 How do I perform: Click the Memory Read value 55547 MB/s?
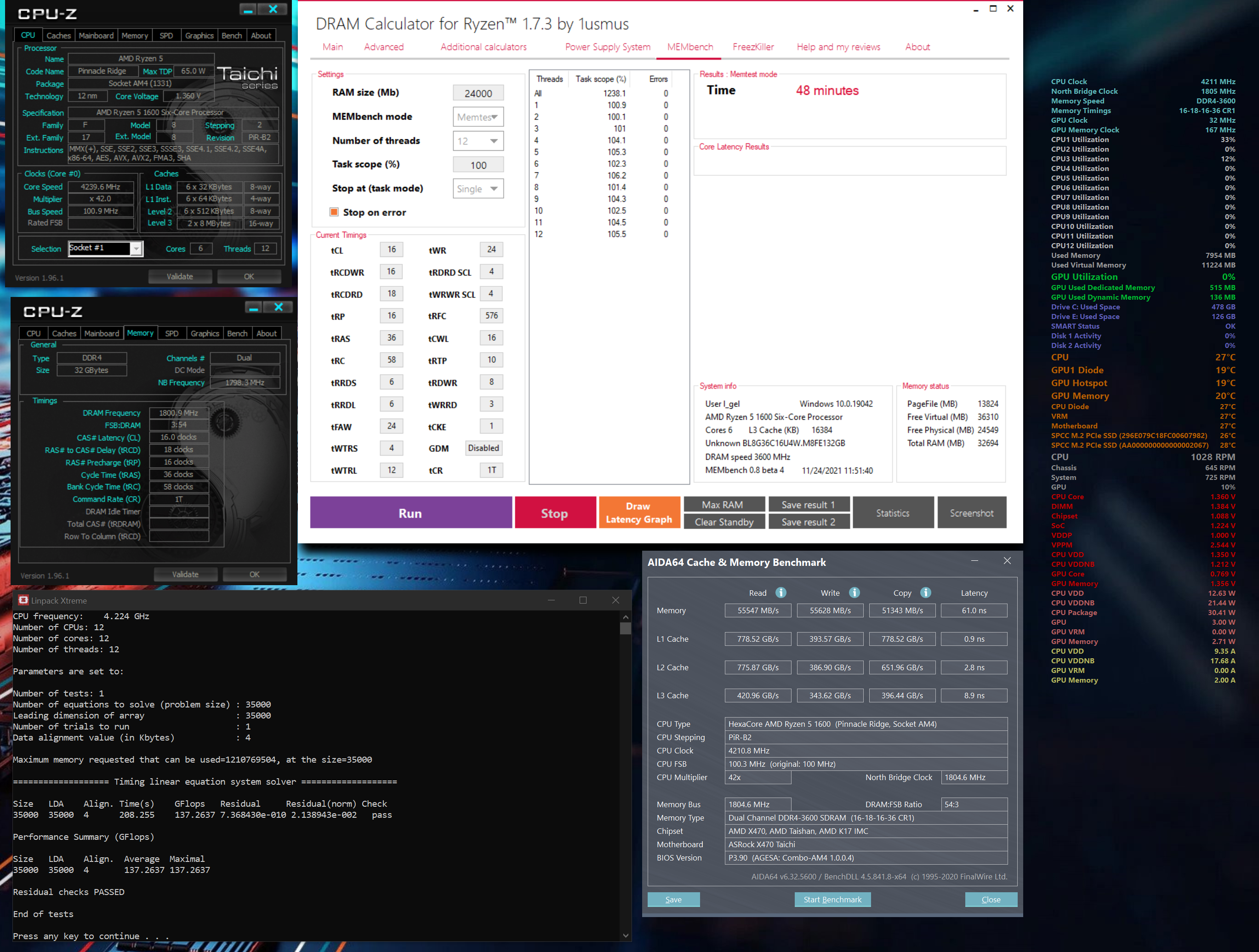pyautogui.click(x=758, y=610)
